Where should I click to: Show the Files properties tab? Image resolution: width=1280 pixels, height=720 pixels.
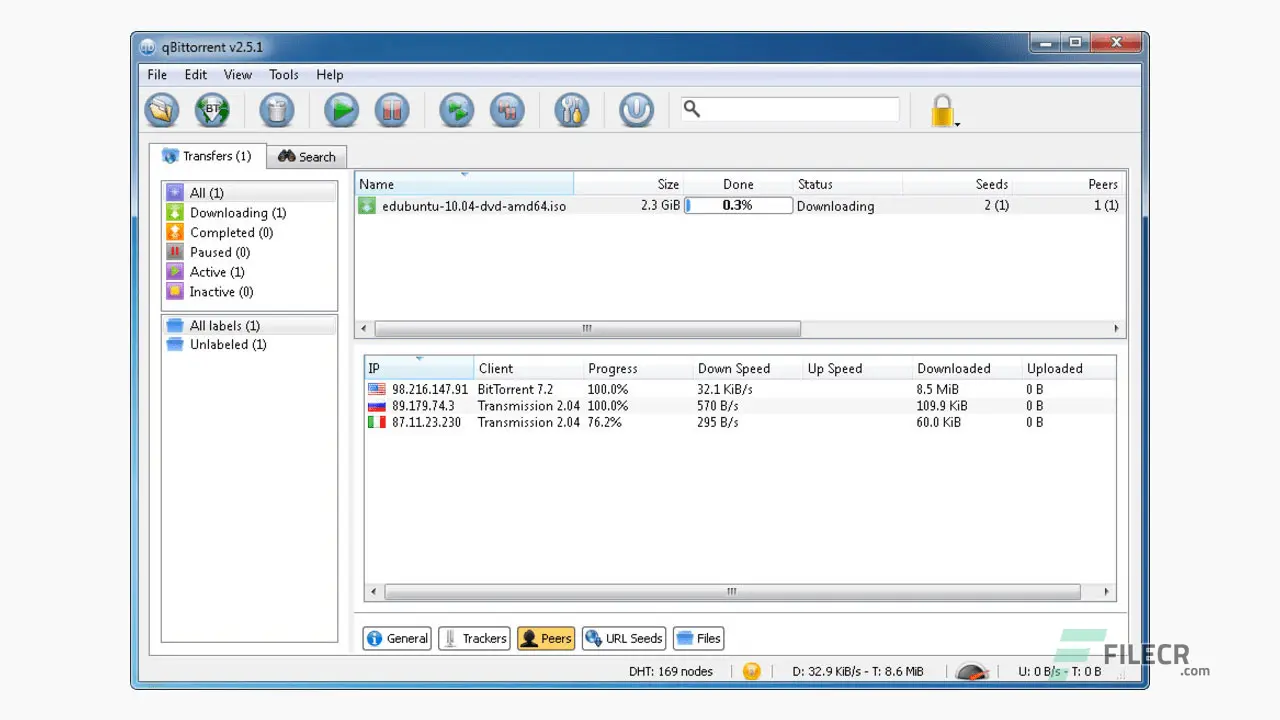point(699,638)
